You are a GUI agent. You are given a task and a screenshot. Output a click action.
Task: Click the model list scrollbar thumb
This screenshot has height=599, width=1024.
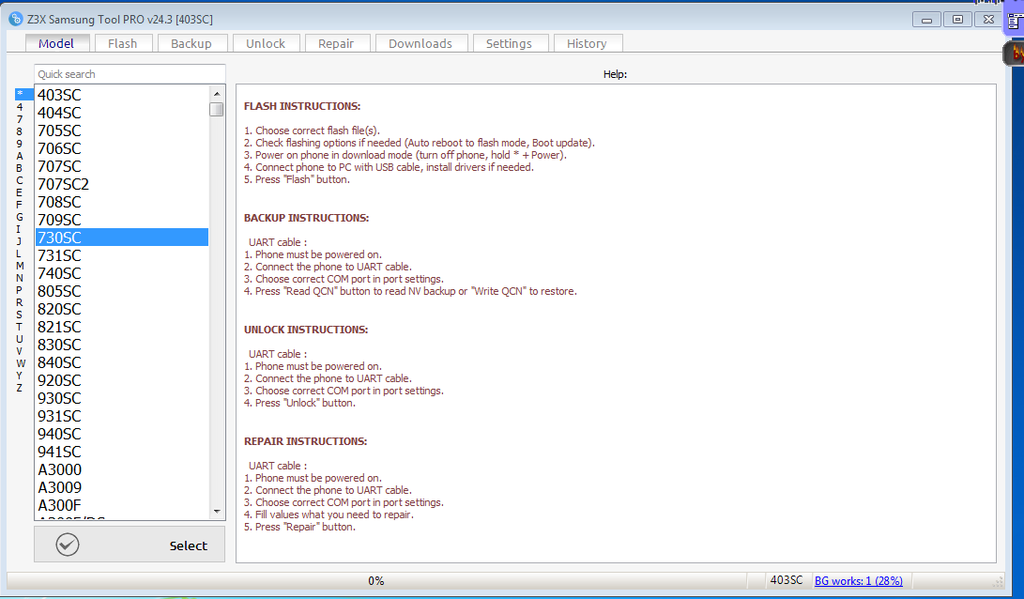click(217, 109)
